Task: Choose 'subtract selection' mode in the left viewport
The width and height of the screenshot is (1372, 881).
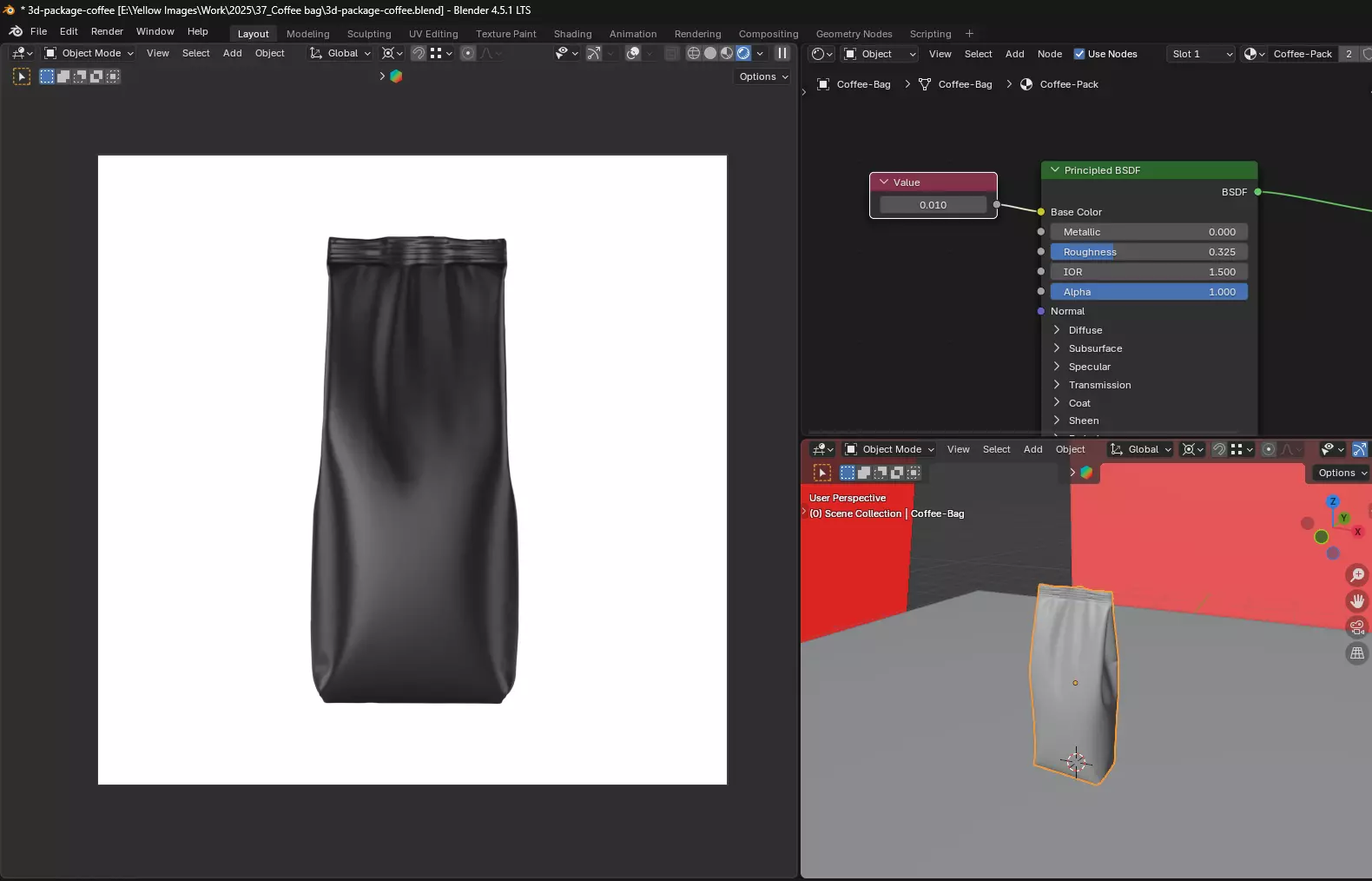Action: coord(80,76)
